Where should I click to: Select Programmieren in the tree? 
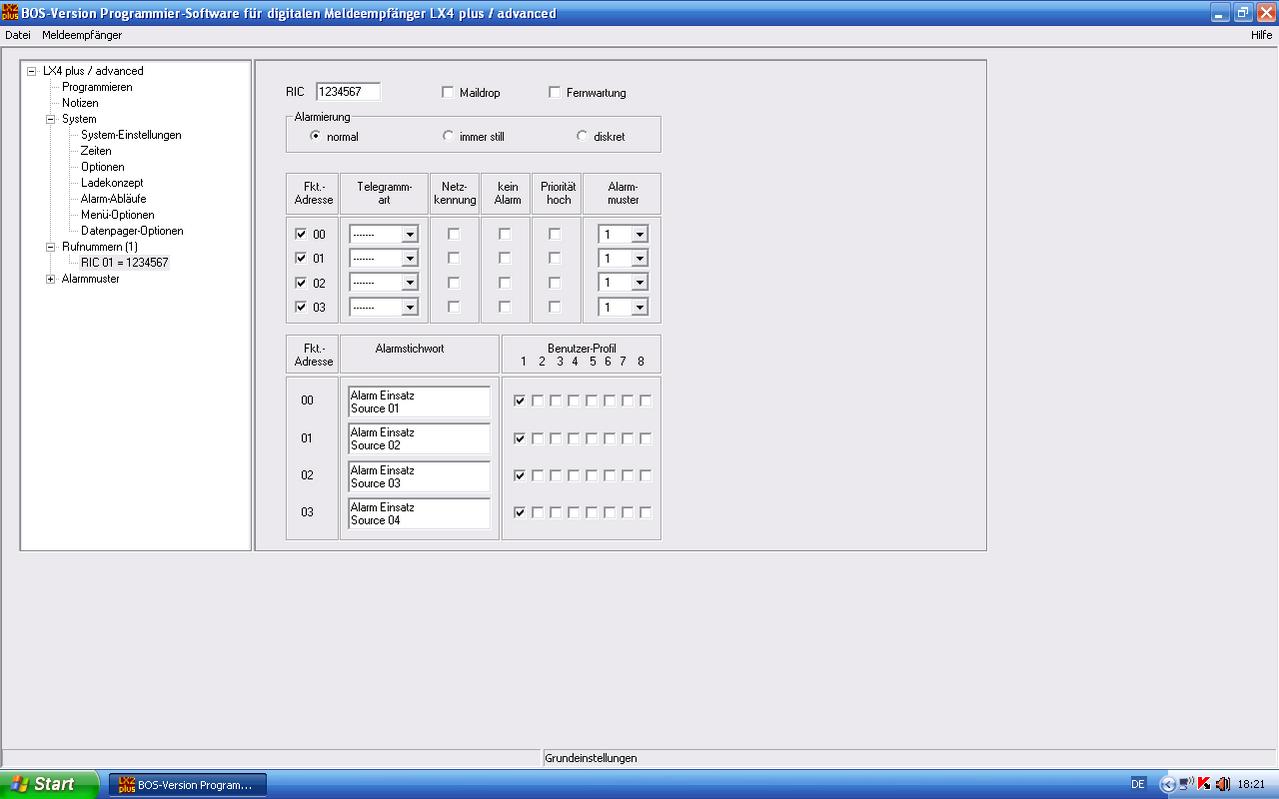pos(97,87)
